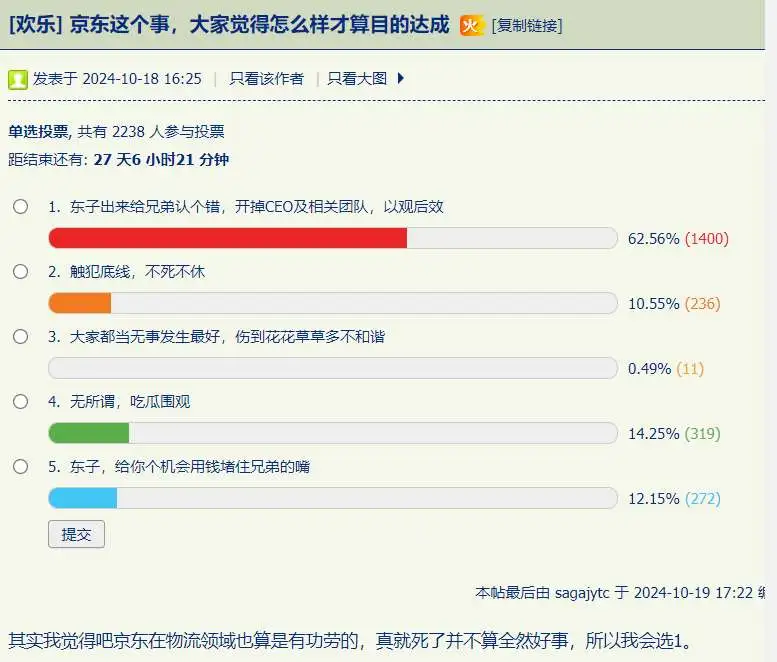Click the green author avatar icon
Viewport: 777px width, 662px height.
[x=18, y=79]
